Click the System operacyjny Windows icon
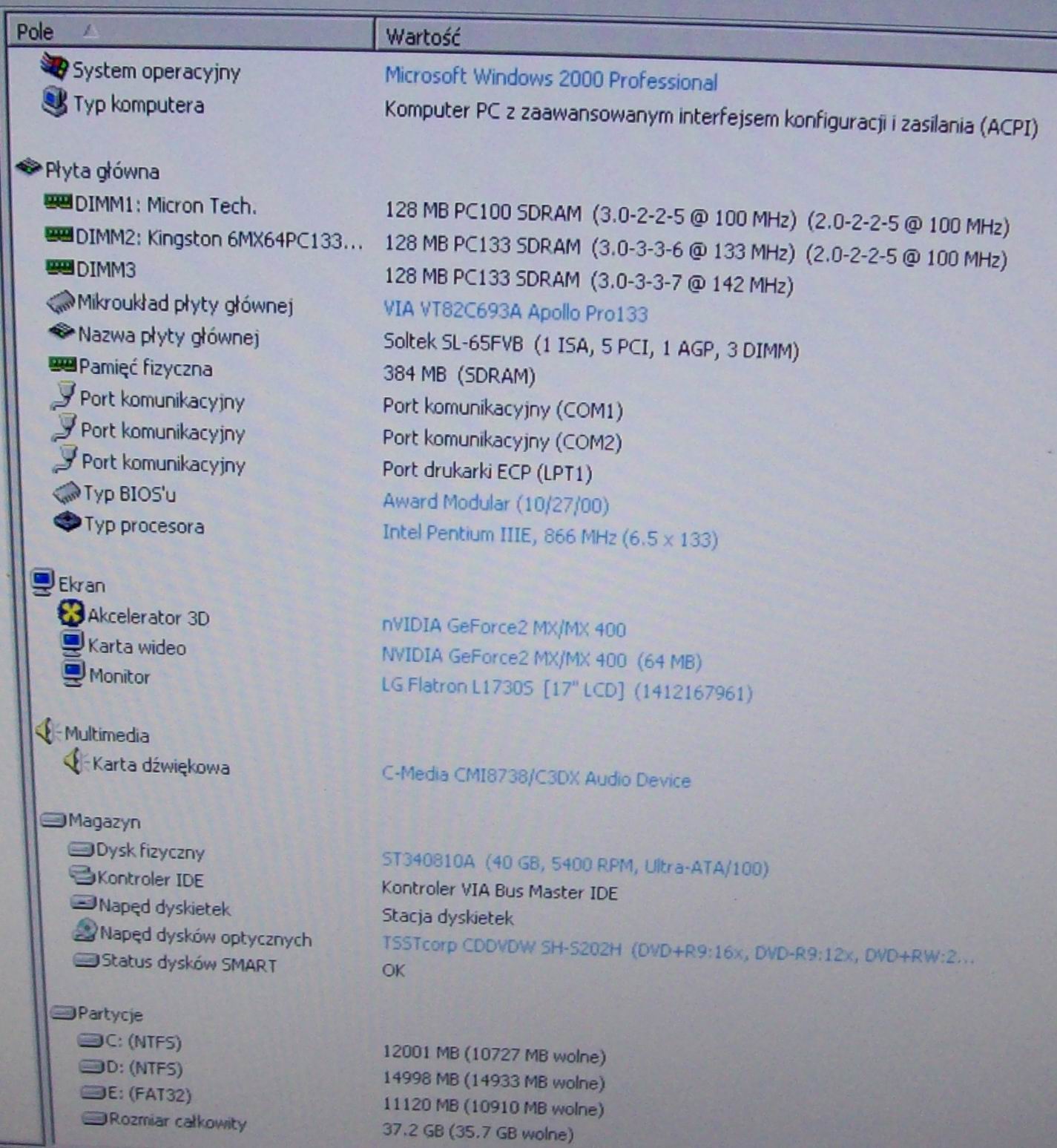 tap(55, 67)
